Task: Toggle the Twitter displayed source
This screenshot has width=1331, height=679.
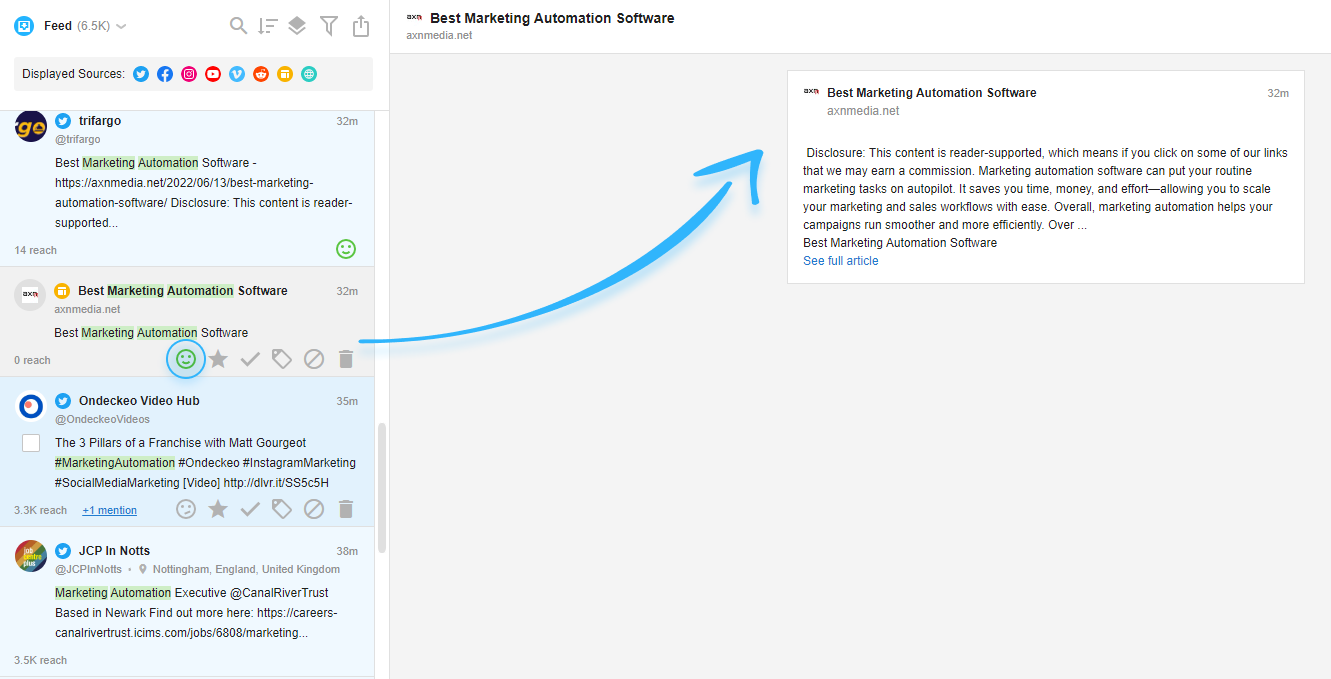Action: [141, 74]
